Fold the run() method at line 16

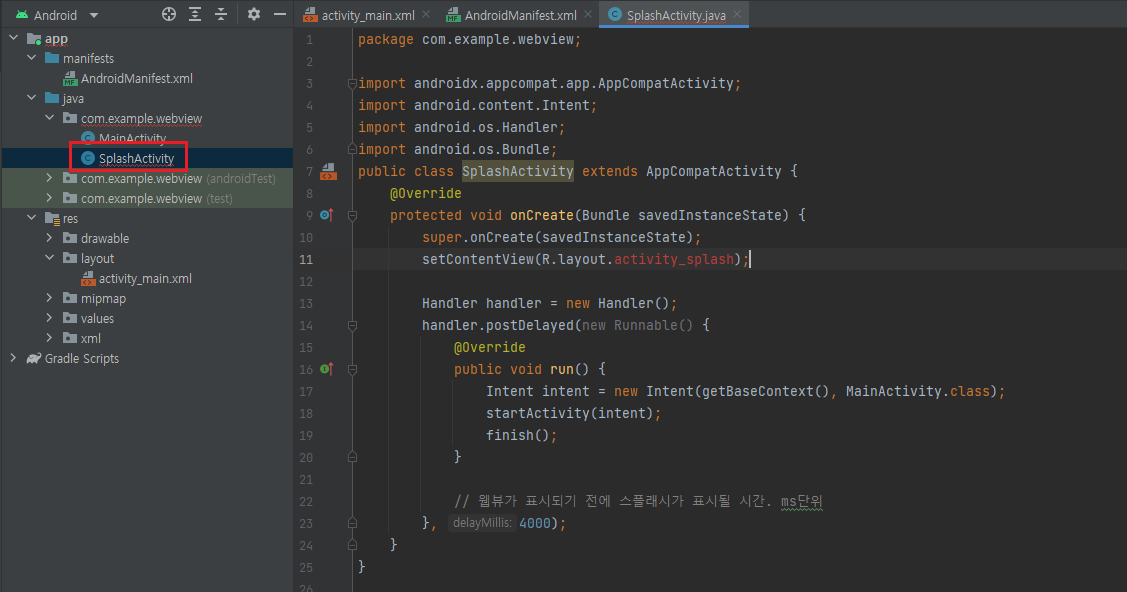[352, 369]
